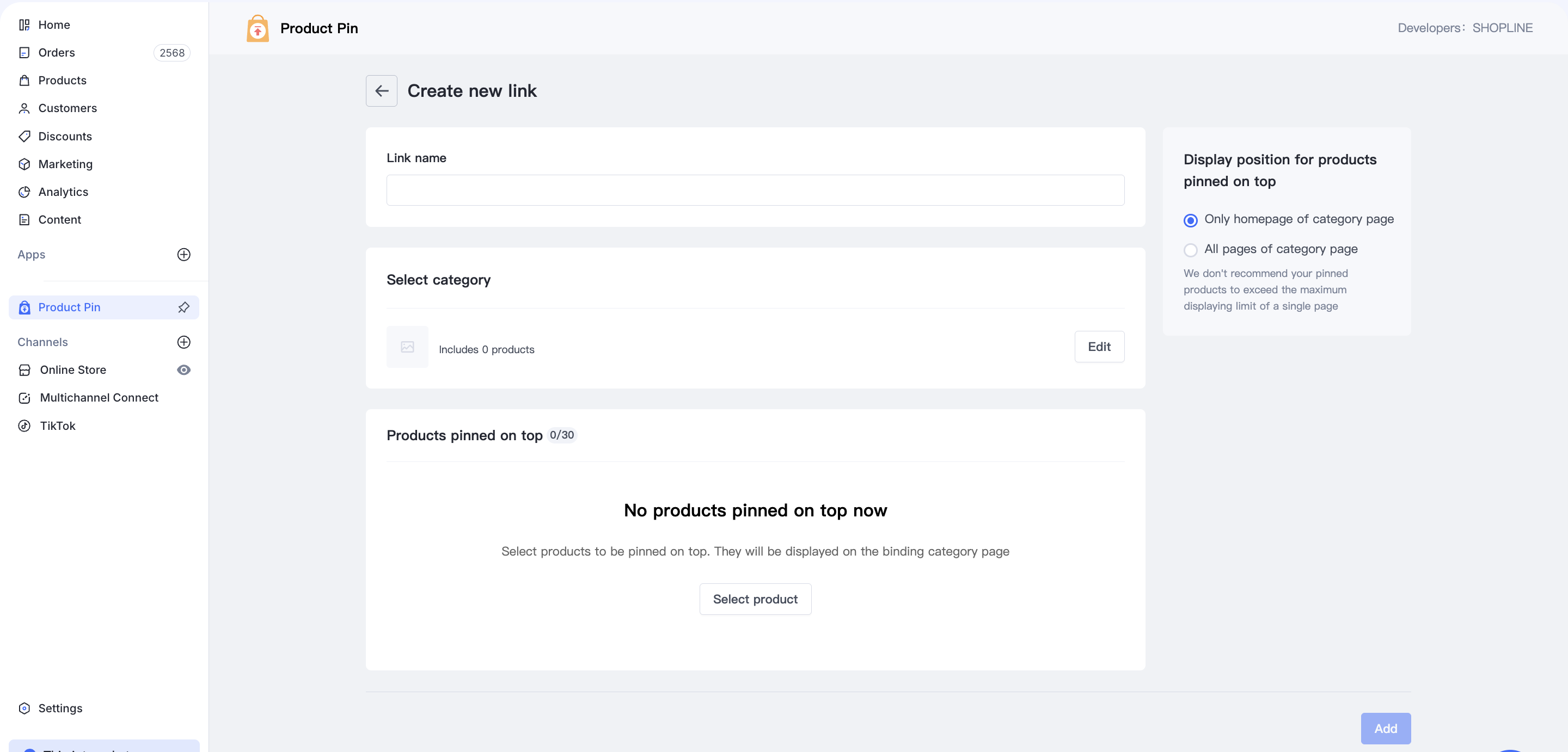
Task: Select All pages of category page
Action: [1190, 250]
